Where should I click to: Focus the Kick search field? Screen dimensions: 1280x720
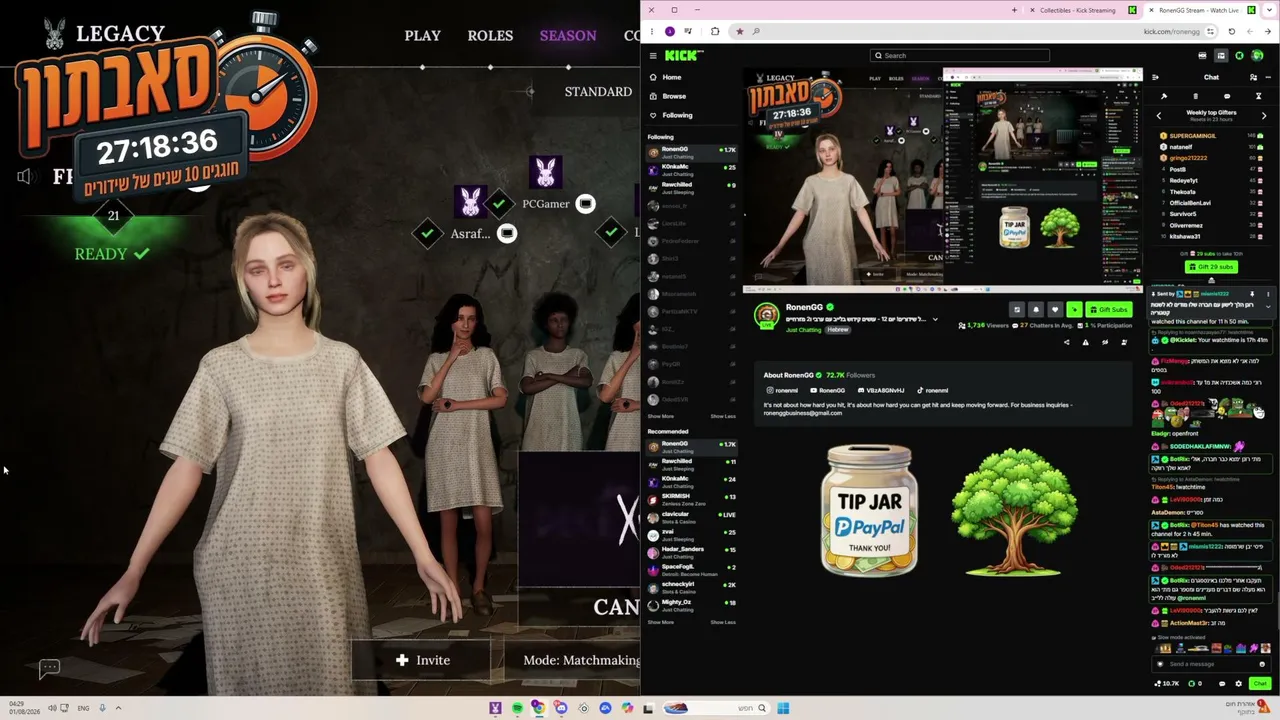960,56
